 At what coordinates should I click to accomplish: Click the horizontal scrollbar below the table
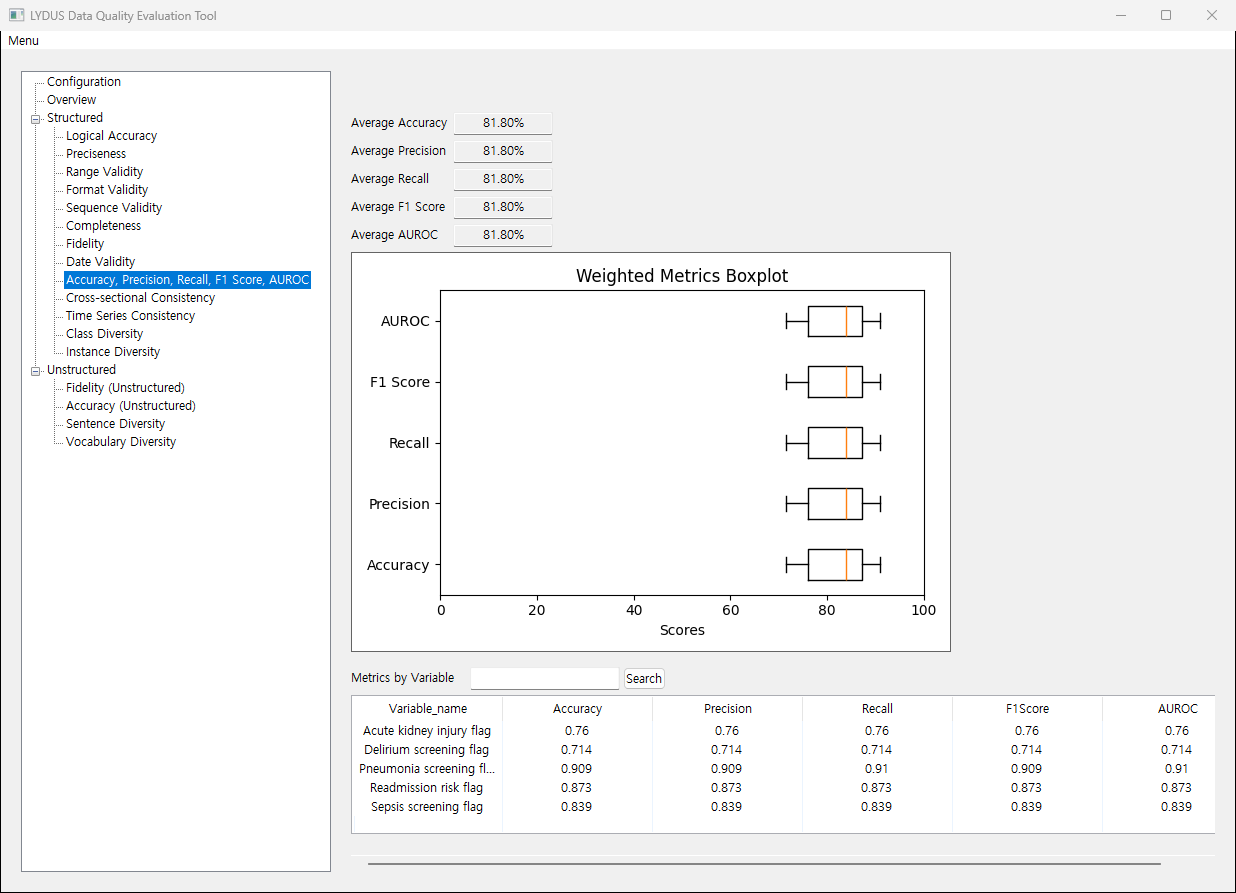[764, 863]
